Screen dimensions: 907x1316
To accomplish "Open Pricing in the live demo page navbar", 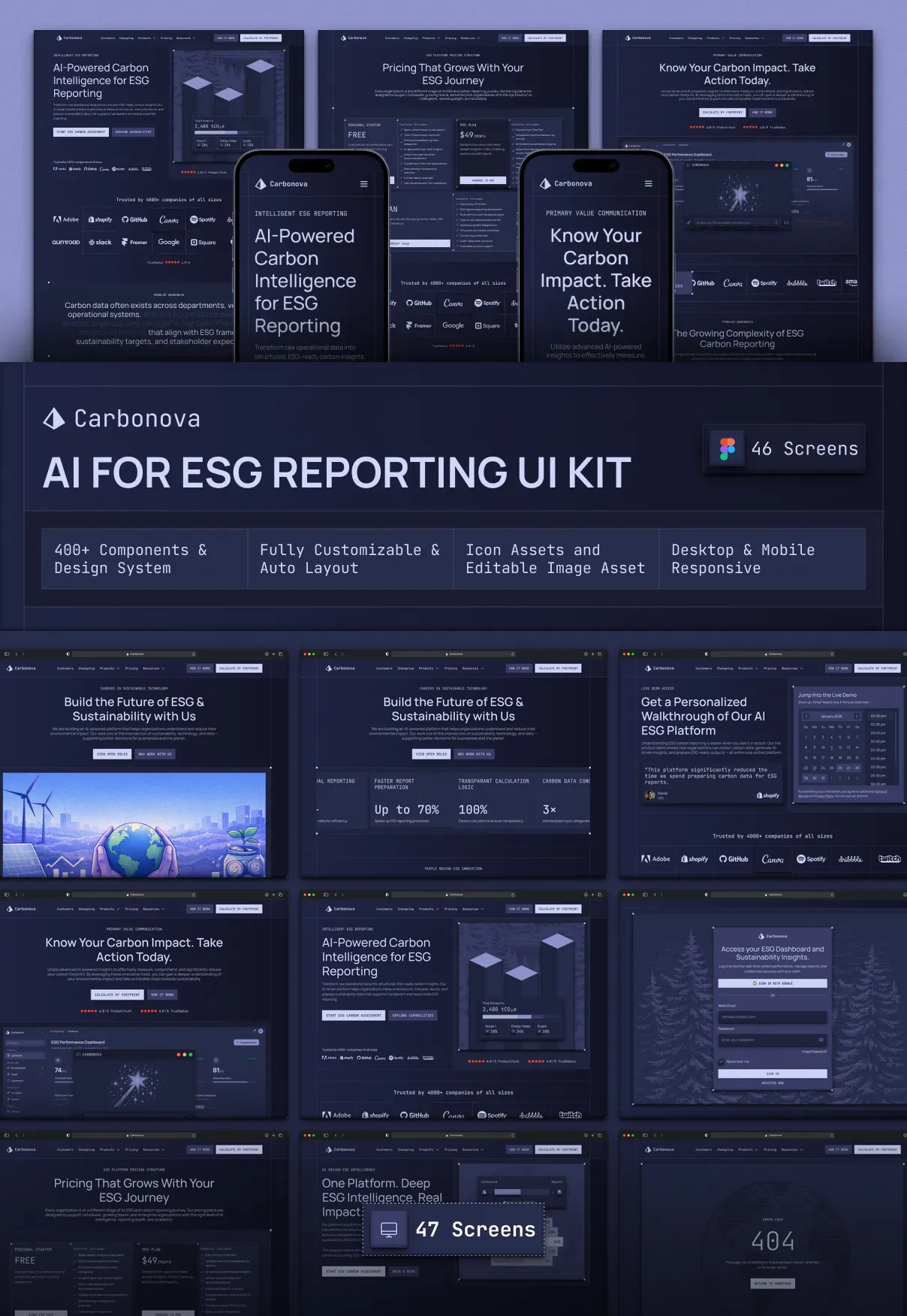I will (770, 668).
